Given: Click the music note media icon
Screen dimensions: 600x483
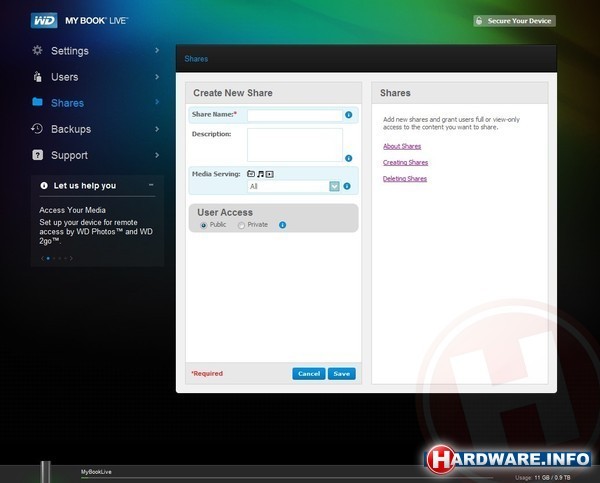Looking at the screenshot, I should [260, 174].
